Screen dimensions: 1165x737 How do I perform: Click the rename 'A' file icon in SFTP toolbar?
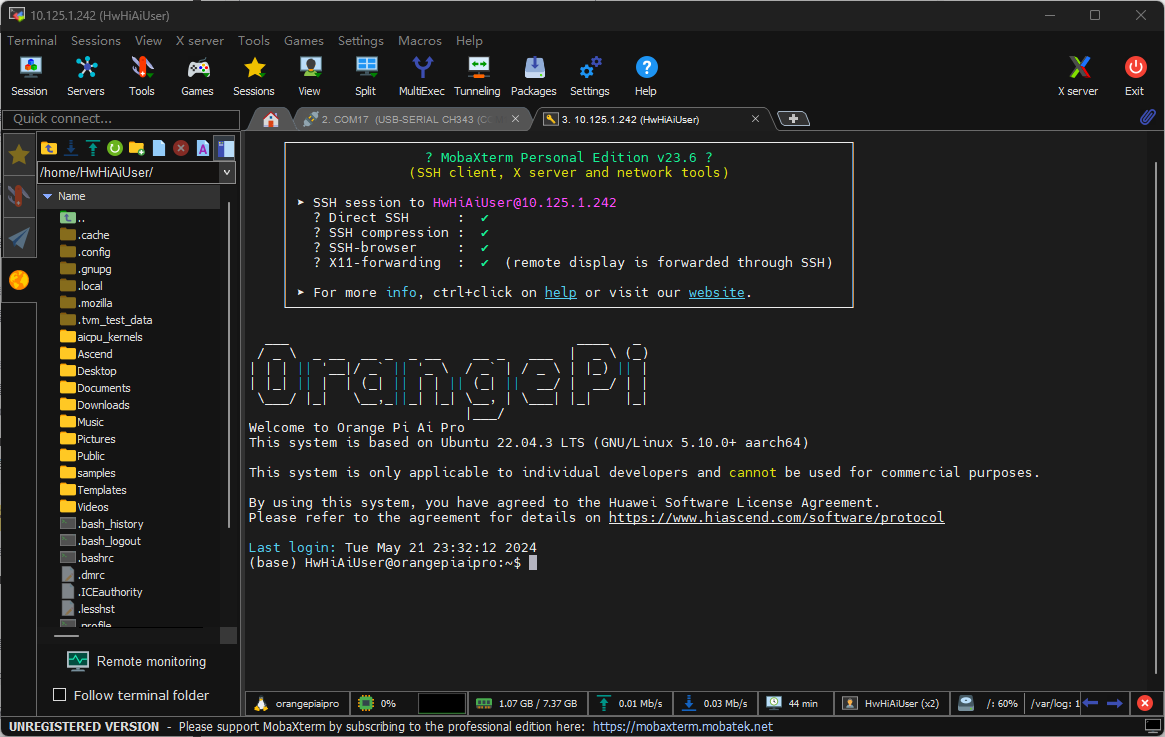click(x=203, y=148)
